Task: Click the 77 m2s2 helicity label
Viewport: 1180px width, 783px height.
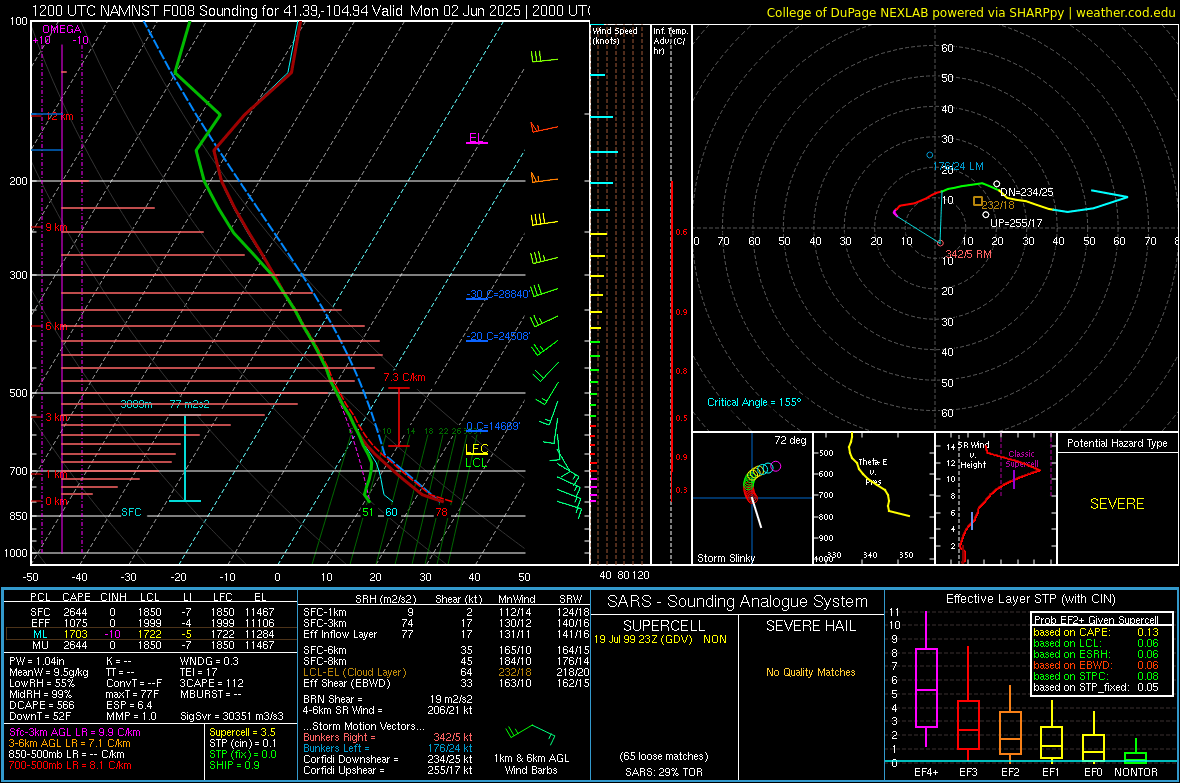Action: click(189, 404)
